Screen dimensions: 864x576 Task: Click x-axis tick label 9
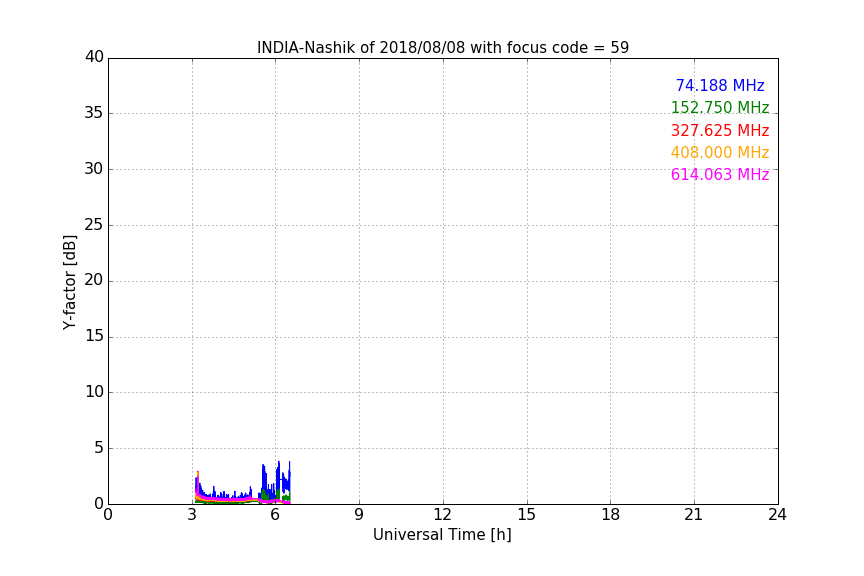(x=359, y=515)
